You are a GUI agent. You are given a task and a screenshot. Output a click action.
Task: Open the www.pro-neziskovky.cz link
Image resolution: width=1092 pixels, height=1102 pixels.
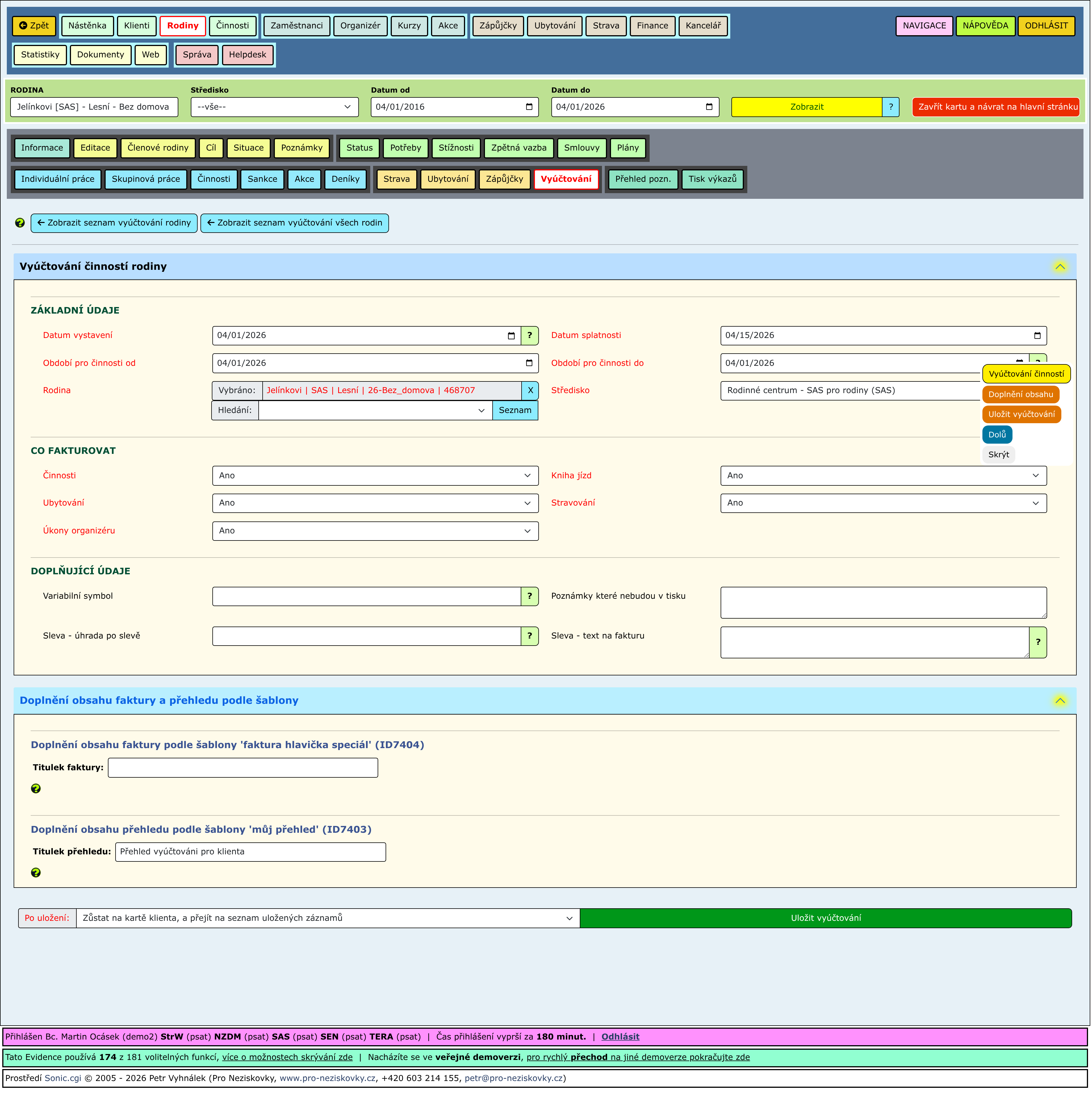(327, 1079)
